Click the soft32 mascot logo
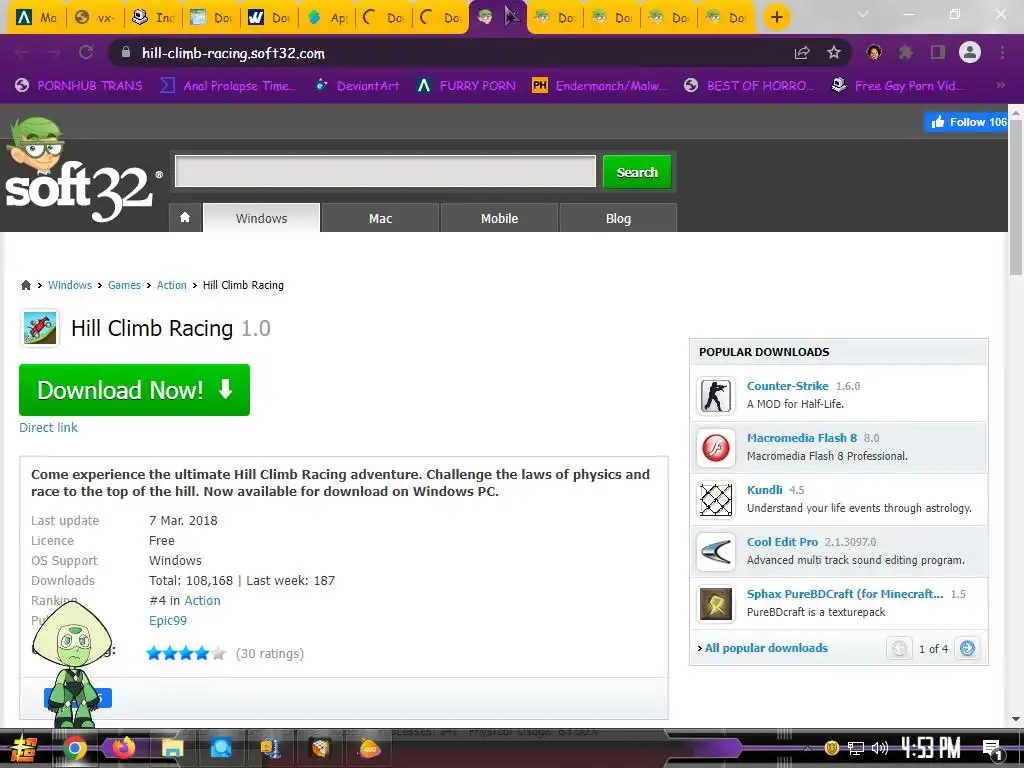This screenshot has height=768, width=1024. (78, 170)
